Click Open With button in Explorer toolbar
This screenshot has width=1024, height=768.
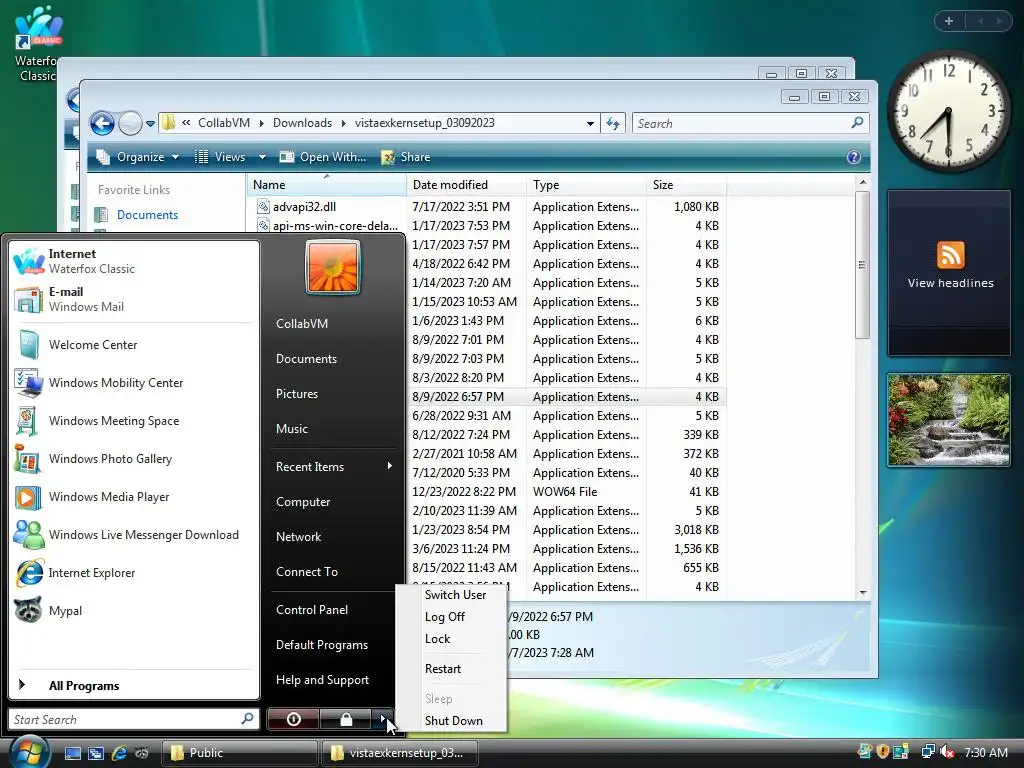click(x=323, y=157)
